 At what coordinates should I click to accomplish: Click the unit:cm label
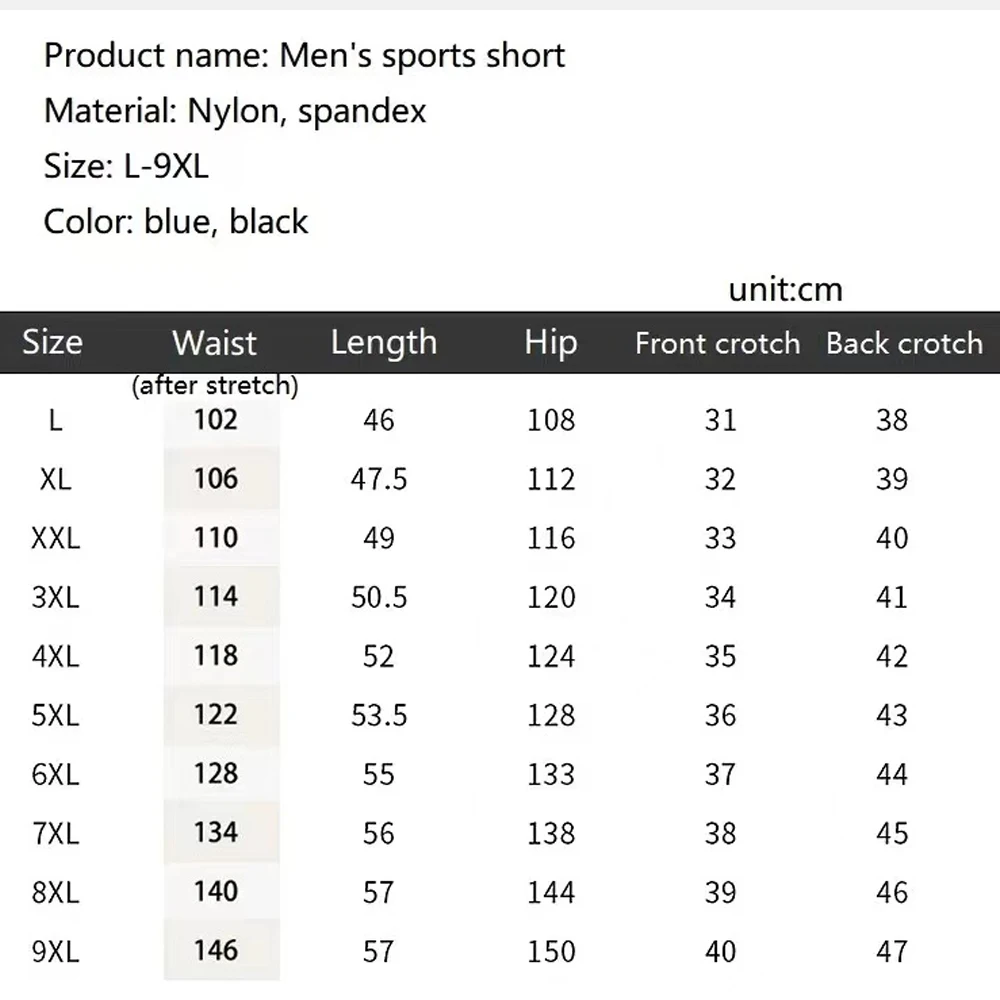[786, 290]
